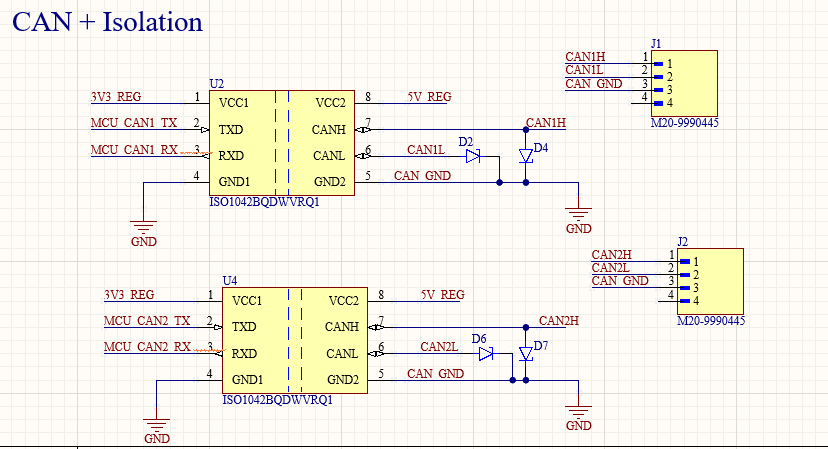Click the TXD pin name inside U2

pyautogui.click(x=231, y=130)
